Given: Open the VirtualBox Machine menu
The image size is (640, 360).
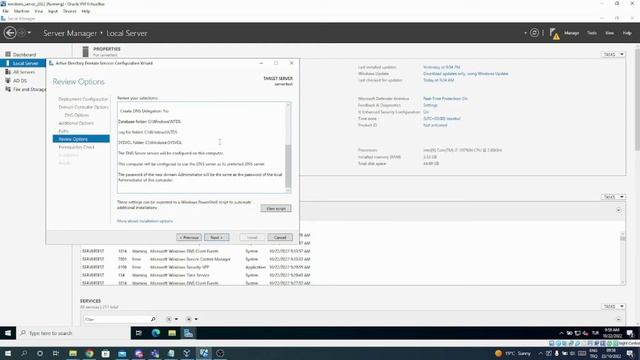Looking at the screenshot, I should tap(21, 11).
